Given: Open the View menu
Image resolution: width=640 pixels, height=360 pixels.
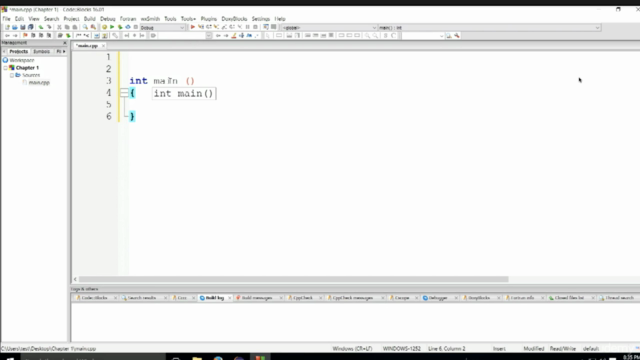Looking at the screenshot, I should (x=34, y=19).
